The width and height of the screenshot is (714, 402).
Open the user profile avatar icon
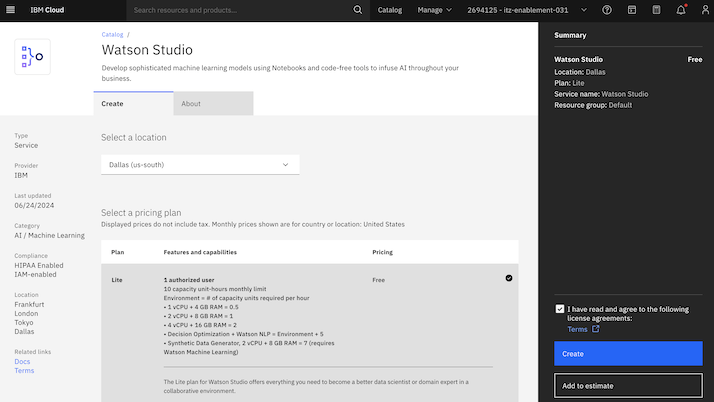point(705,10)
